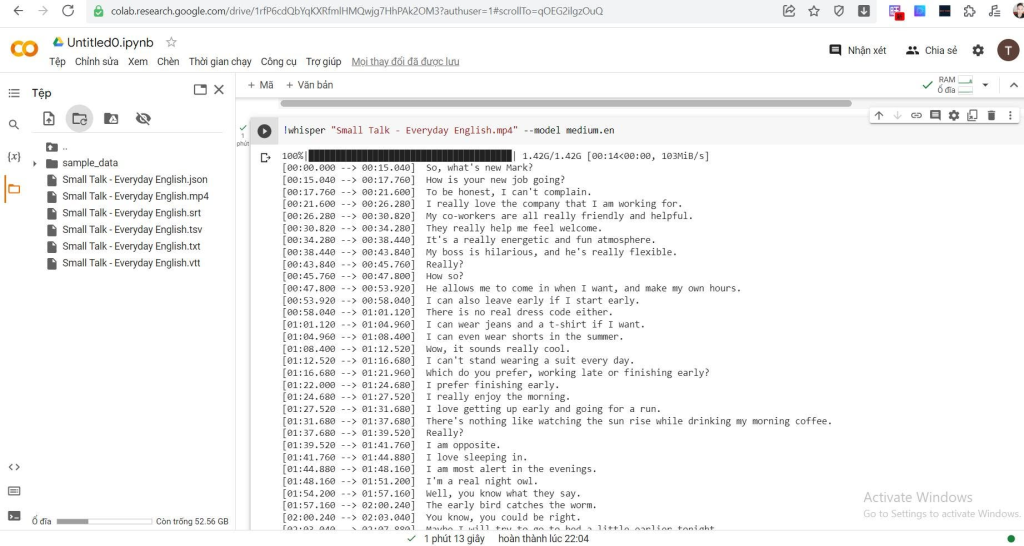Open the Trợ giúp menu
Screen dimensions: 1024x546
coord(323,61)
